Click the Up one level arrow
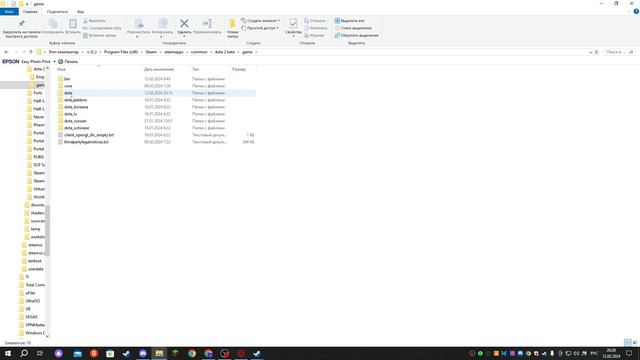Image resolution: width=640 pixels, height=360 pixels. coord(31,52)
